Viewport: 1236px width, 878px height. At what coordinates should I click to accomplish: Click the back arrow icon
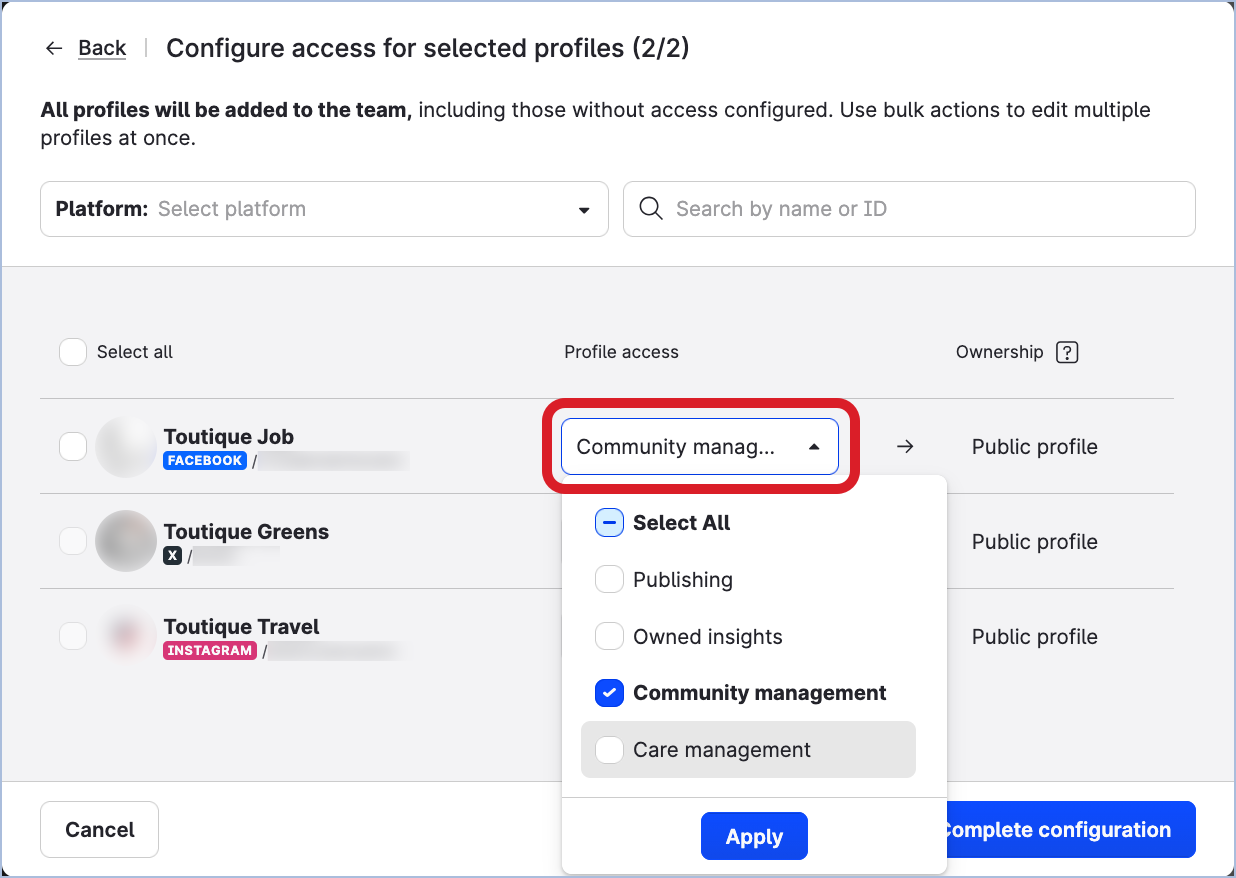pyautogui.click(x=54, y=48)
